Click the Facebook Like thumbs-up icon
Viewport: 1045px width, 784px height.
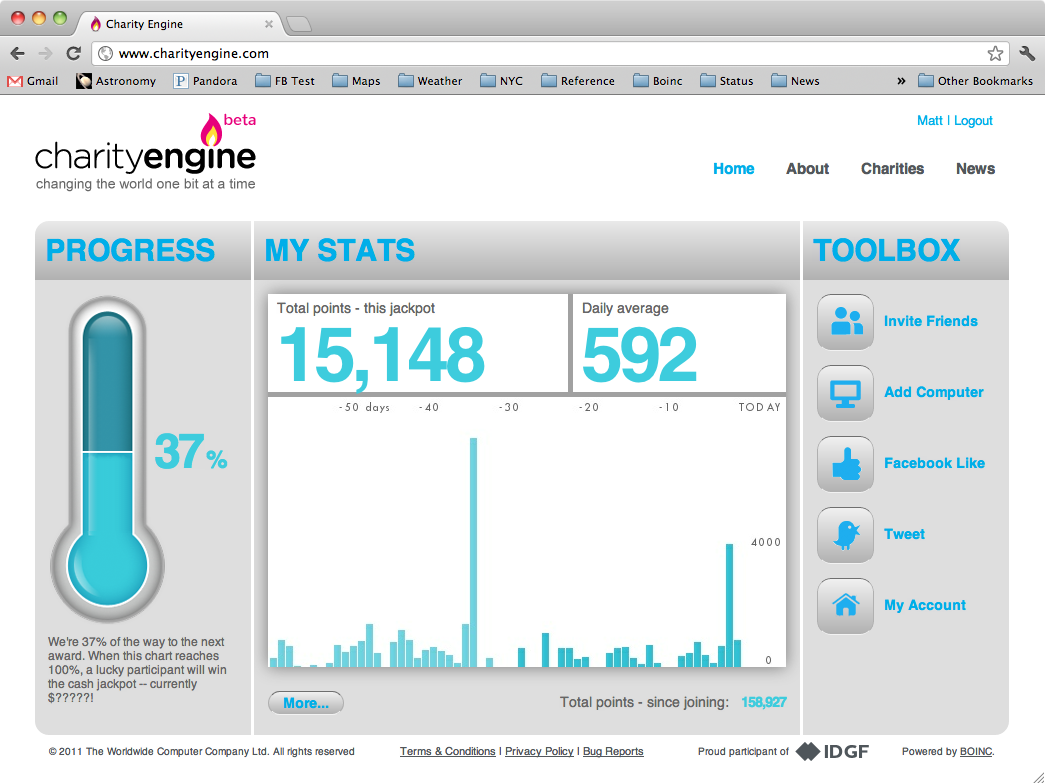(845, 464)
